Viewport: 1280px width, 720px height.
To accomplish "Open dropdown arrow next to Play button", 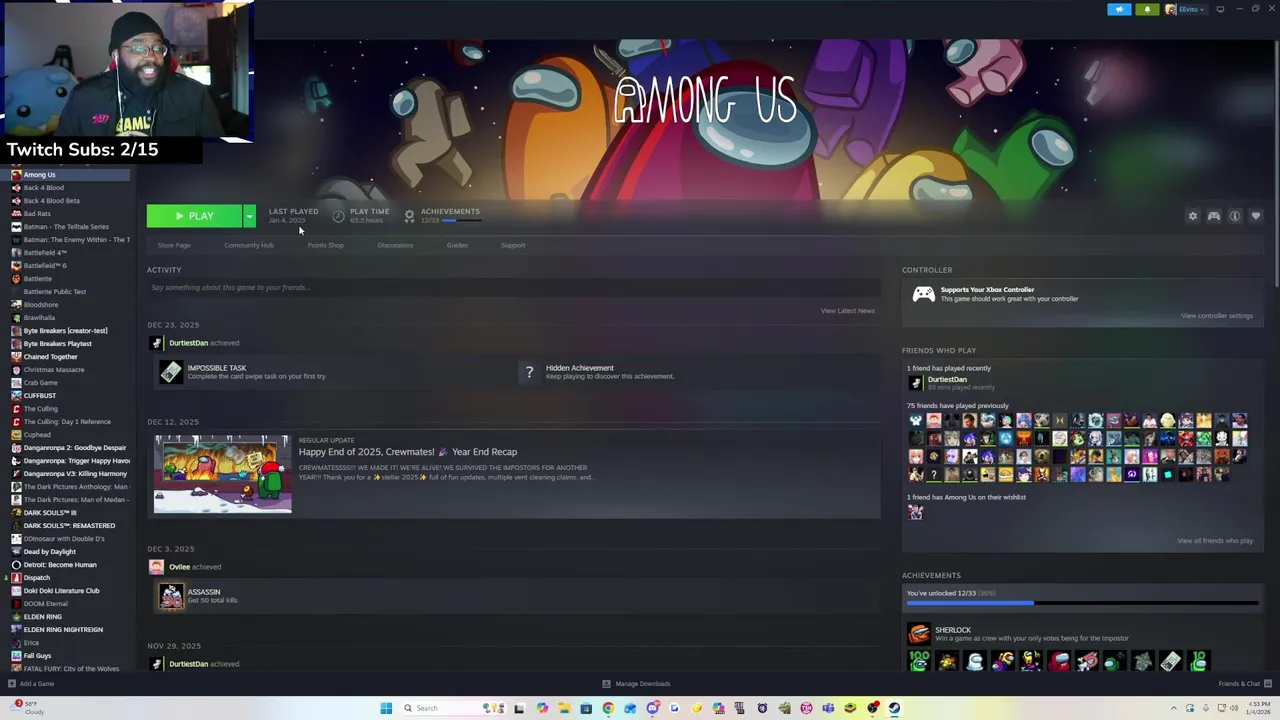I will coord(249,216).
